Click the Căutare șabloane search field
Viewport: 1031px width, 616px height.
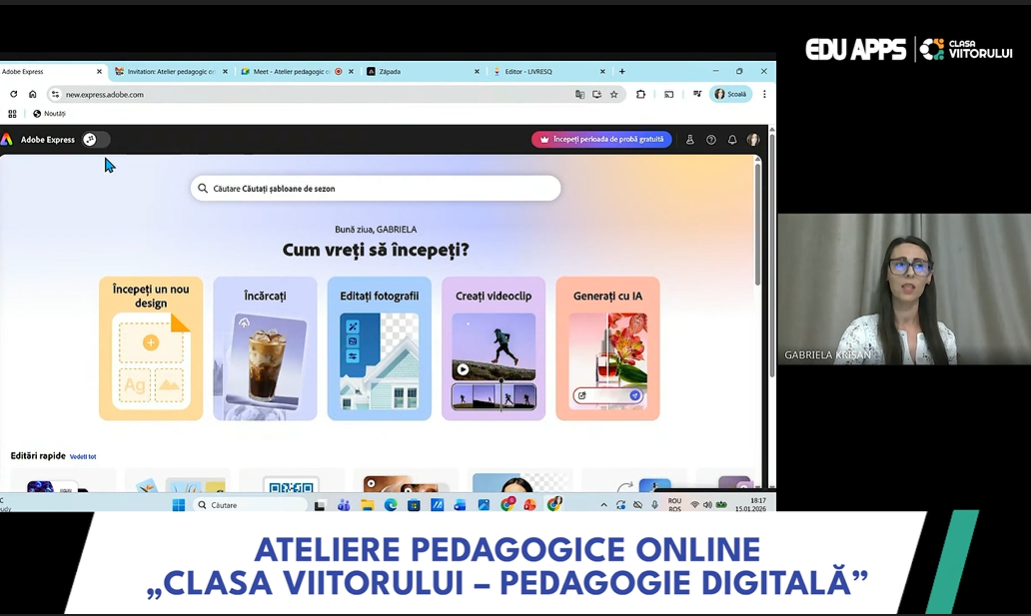coord(375,188)
